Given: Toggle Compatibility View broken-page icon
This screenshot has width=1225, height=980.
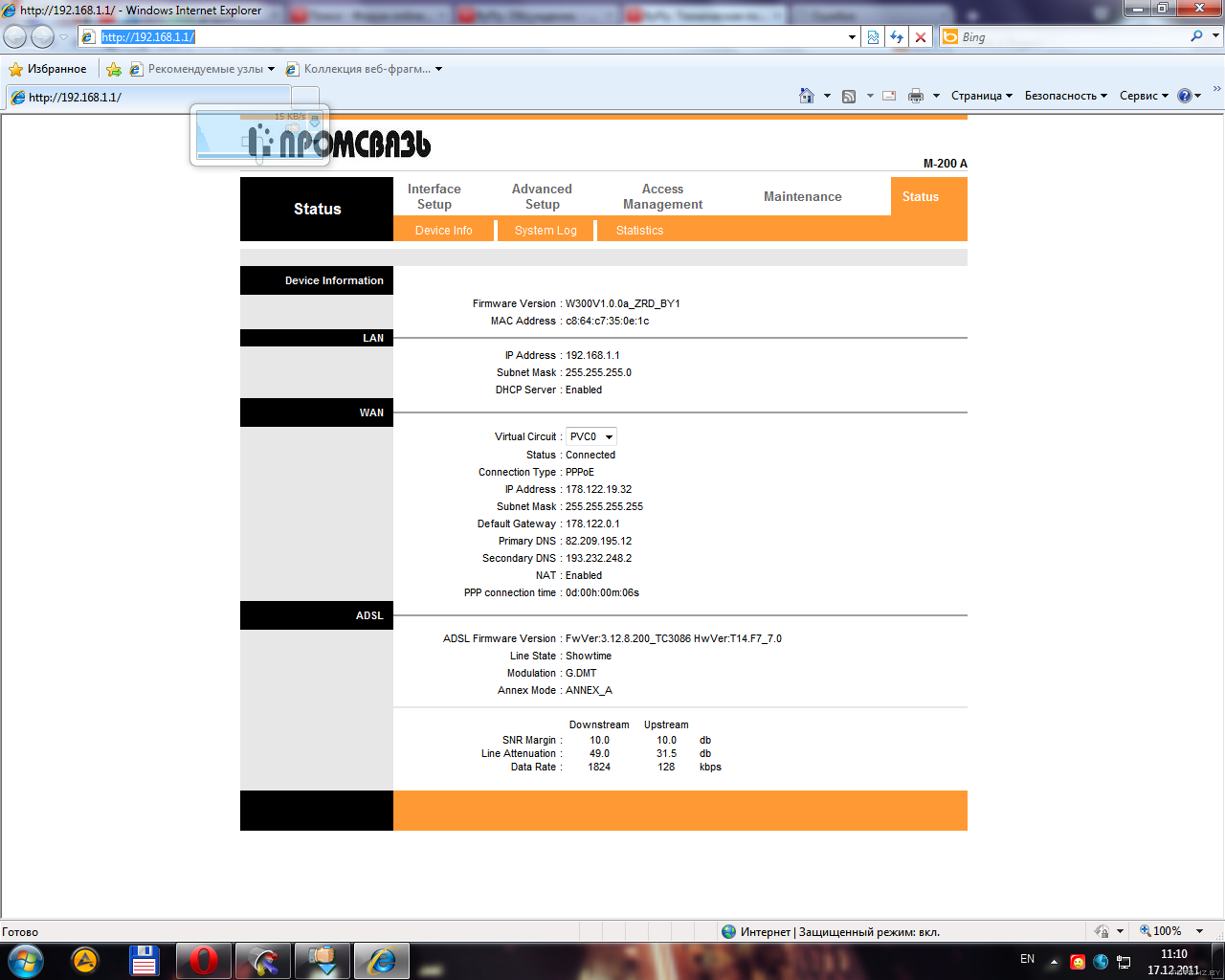Looking at the screenshot, I should click(x=873, y=37).
